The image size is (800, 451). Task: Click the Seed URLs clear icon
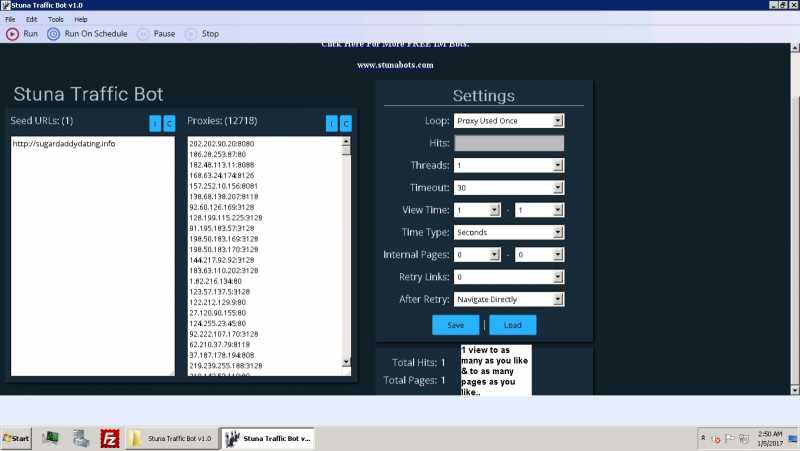(x=169, y=123)
